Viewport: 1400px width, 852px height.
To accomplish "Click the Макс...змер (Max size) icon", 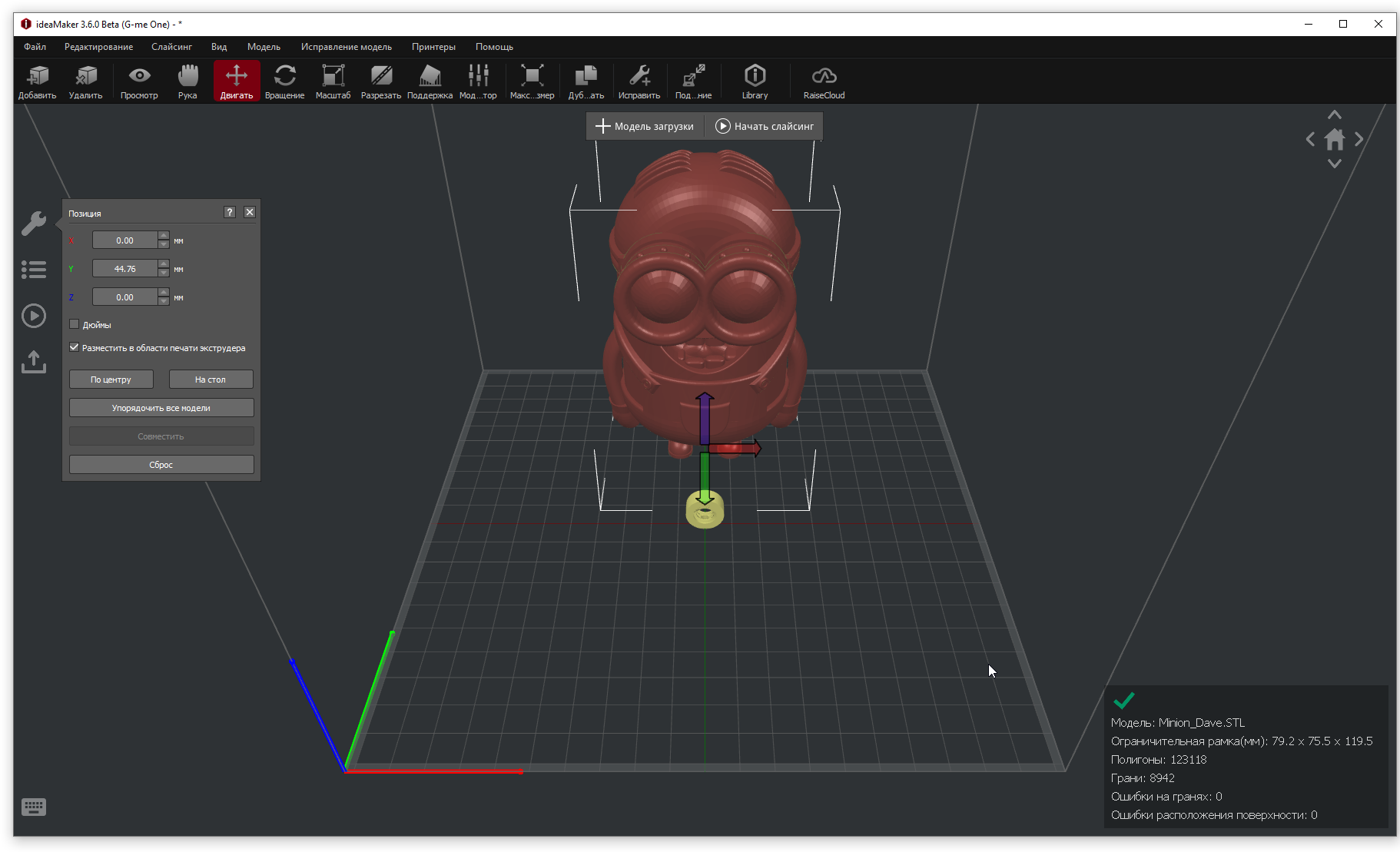I will (x=532, y=81).
